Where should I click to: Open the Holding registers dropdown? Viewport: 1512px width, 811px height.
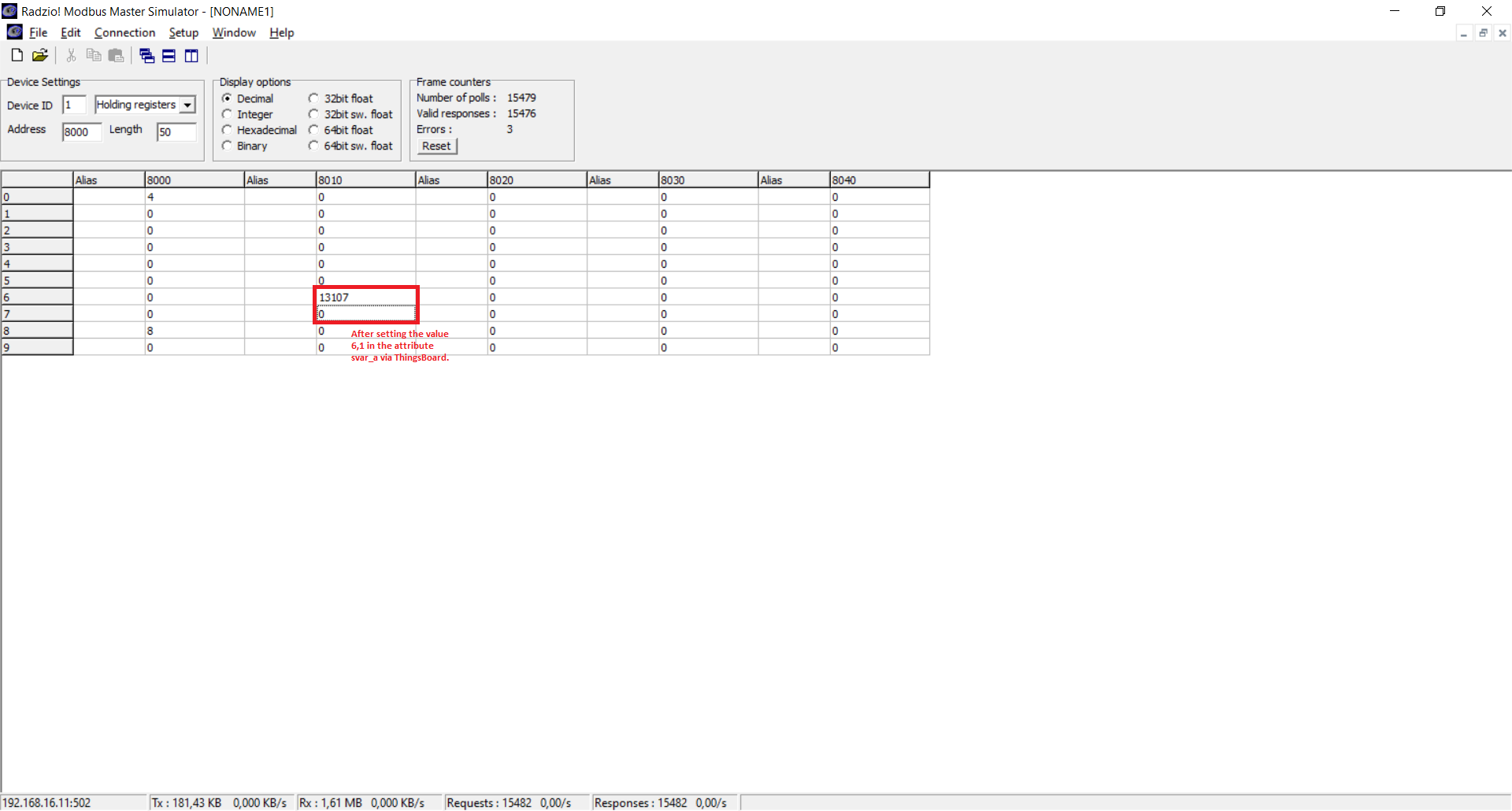pyautogui.click(x=139, y=104)
